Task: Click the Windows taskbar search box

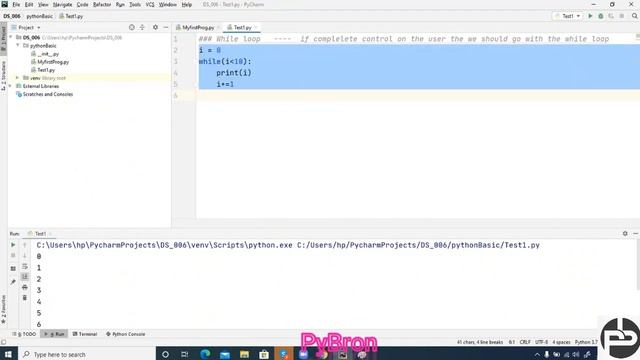Action: [x=87, y=354]
